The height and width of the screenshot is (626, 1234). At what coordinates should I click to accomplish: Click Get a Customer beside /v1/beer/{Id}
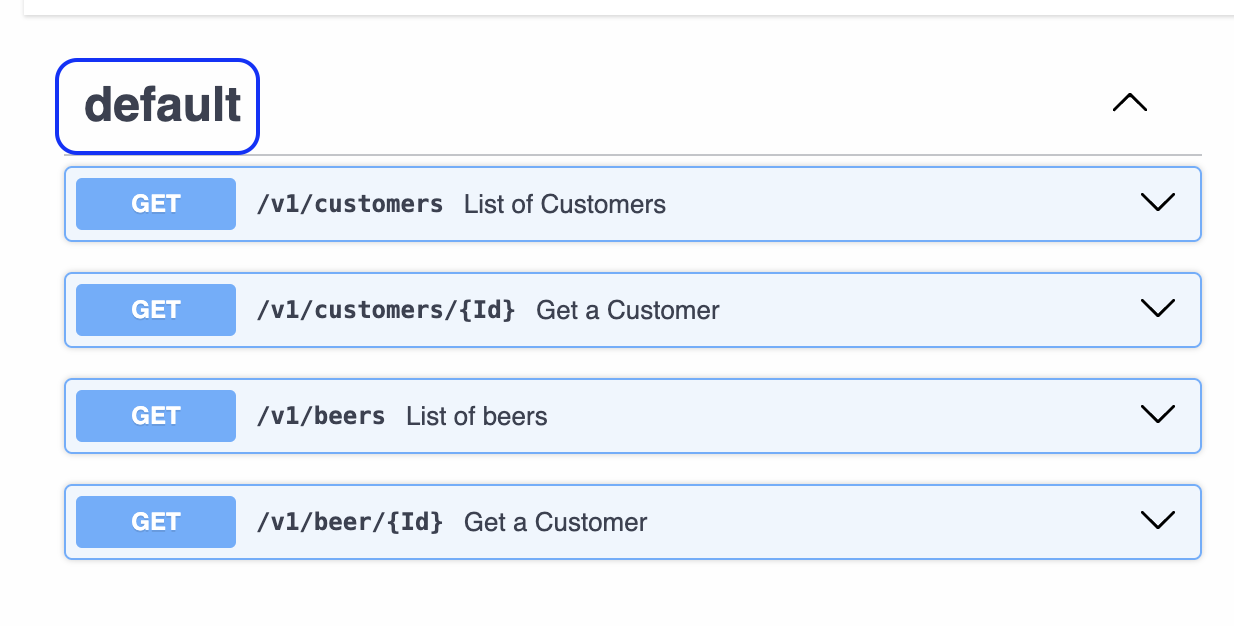point(555,522)
